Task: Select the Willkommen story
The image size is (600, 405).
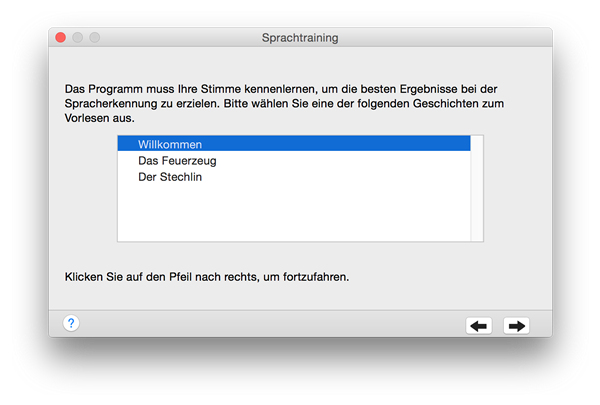Action: tap(294, 144)
